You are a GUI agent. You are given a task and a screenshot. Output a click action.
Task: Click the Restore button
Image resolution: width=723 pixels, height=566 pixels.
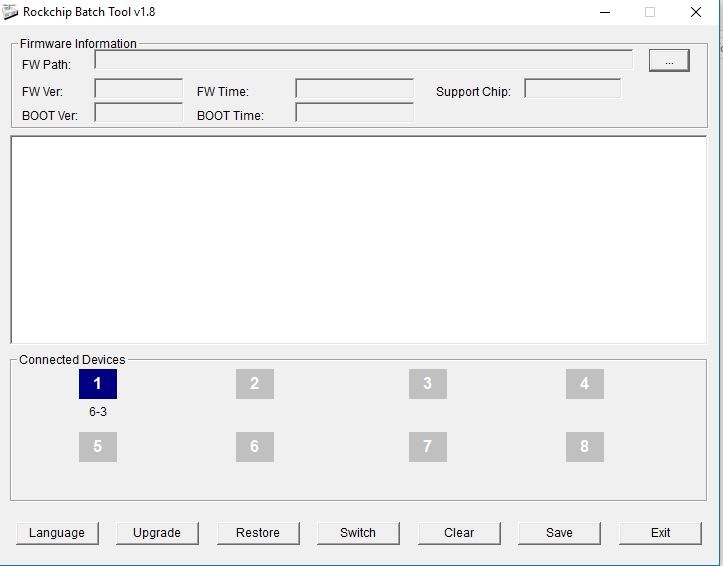(258, 533)
